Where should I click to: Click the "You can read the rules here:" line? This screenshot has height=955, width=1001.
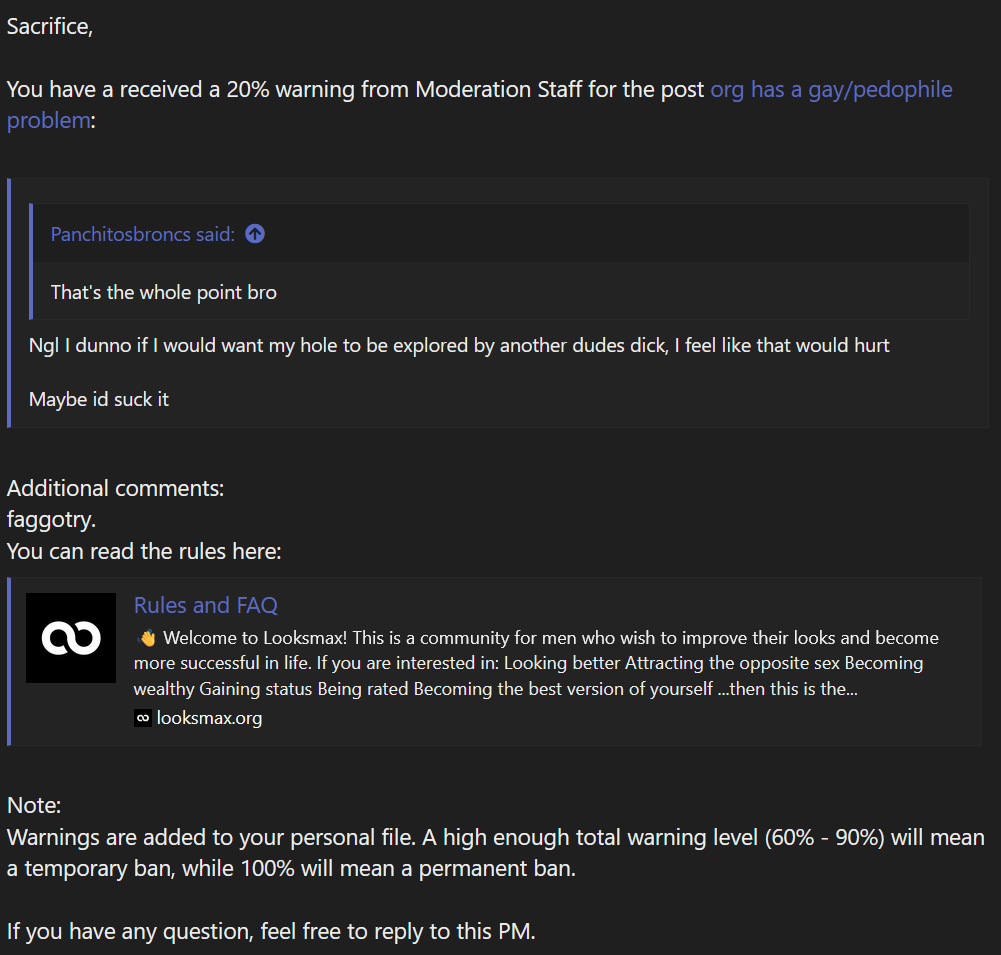pos(144,551)
